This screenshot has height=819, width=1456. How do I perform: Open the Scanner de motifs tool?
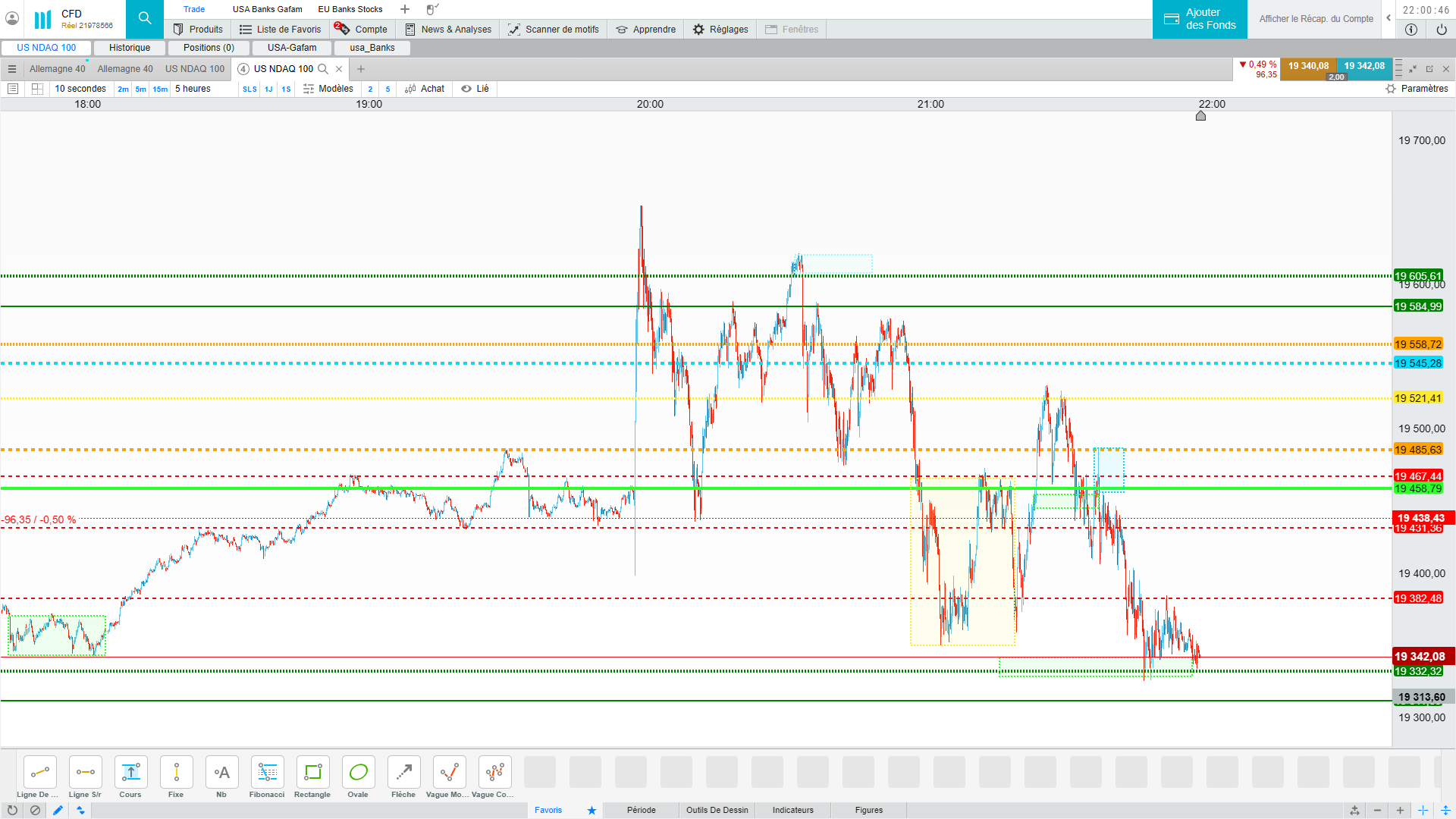click(x=554, y=30)
